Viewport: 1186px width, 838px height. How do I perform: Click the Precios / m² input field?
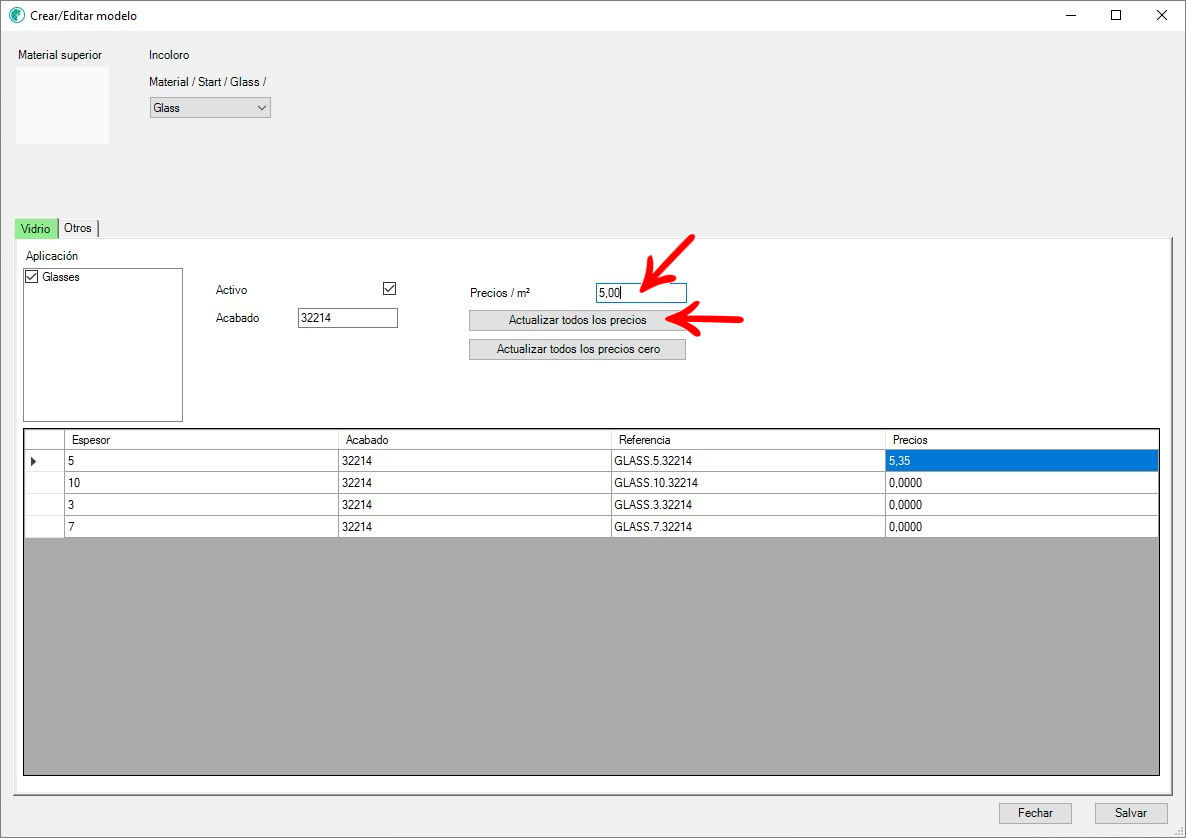click(640, 293)
